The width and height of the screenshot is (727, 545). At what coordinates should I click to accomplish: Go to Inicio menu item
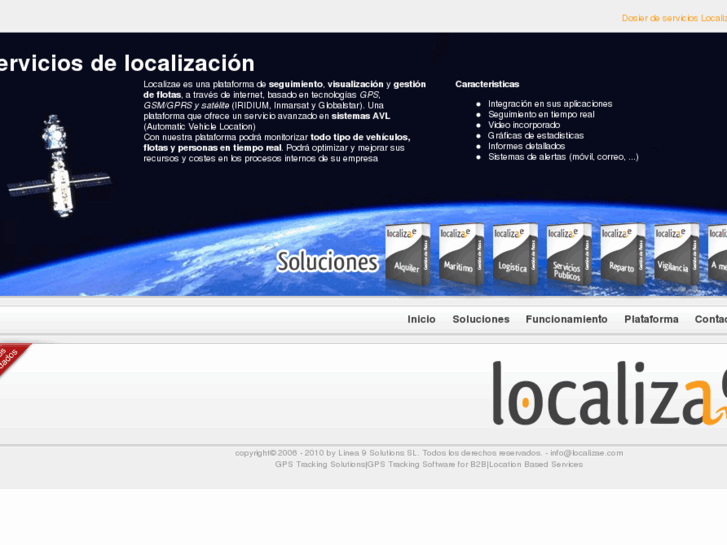421,319
